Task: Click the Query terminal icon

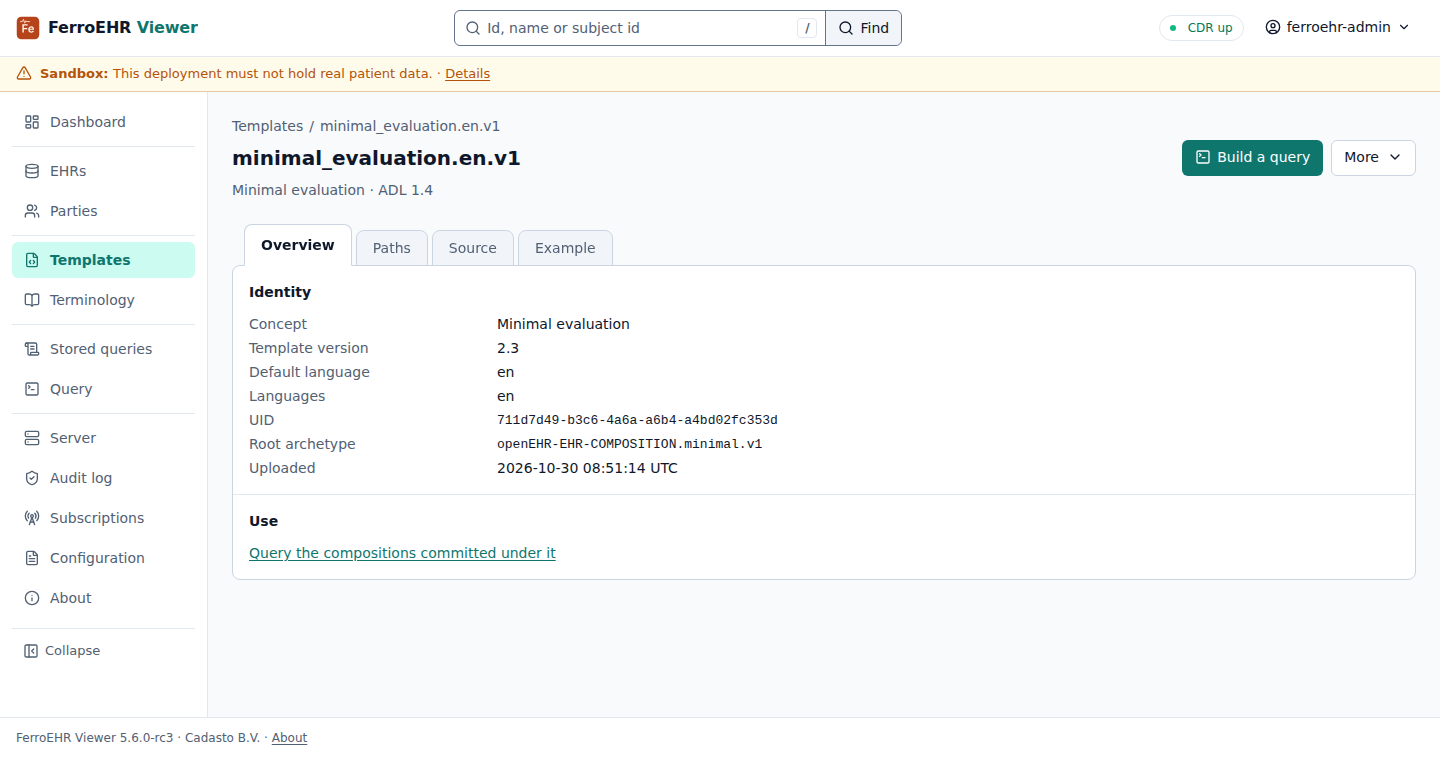Action: click(32, 389)
